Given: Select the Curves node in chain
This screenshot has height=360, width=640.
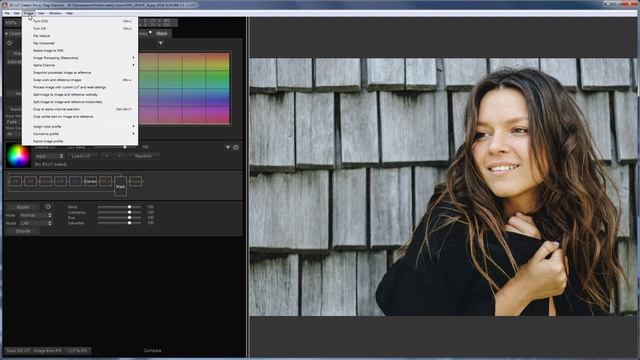Looking at the screenshot, I should (x=90, y=181).
